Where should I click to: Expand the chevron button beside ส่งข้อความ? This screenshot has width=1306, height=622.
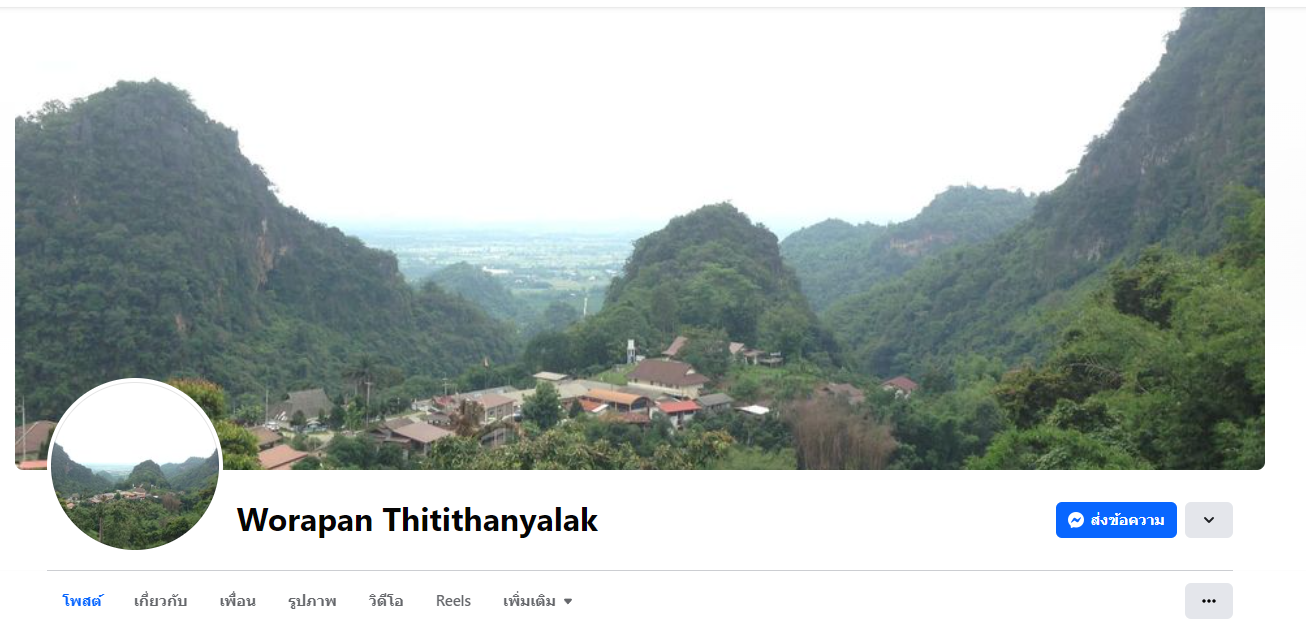pyautogui.click(x=1209, y=520)
